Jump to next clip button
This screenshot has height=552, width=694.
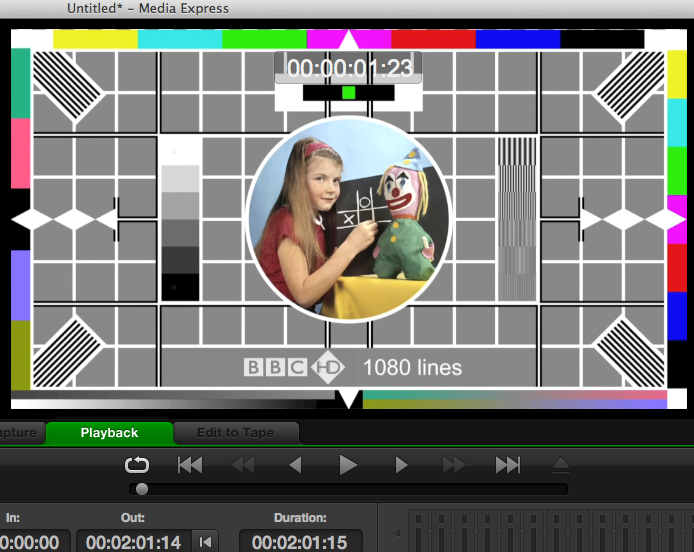(x=508, y=465)
